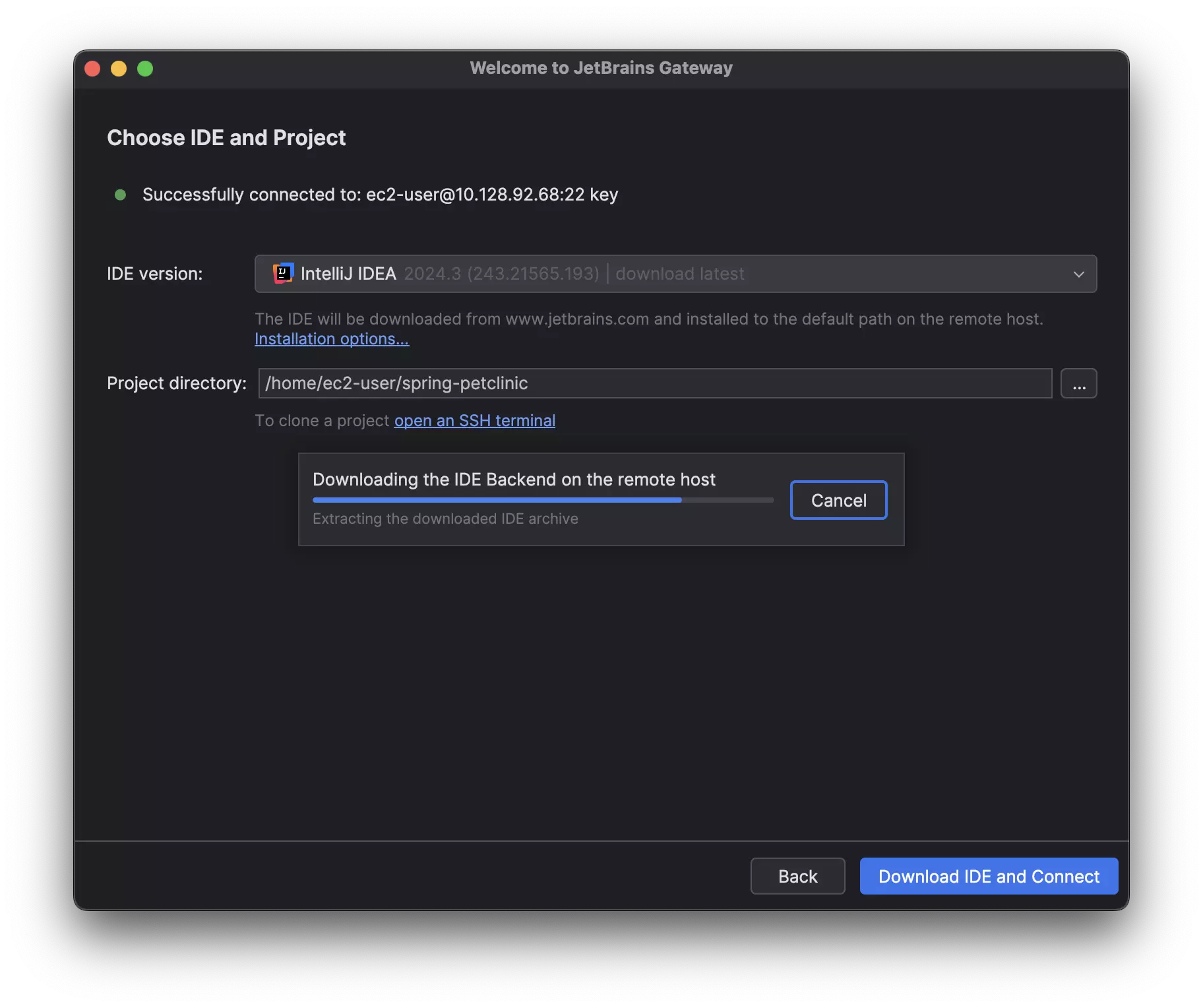
Task: Expand the IDE version dropdown chevron
Action: pos(1078,274)
